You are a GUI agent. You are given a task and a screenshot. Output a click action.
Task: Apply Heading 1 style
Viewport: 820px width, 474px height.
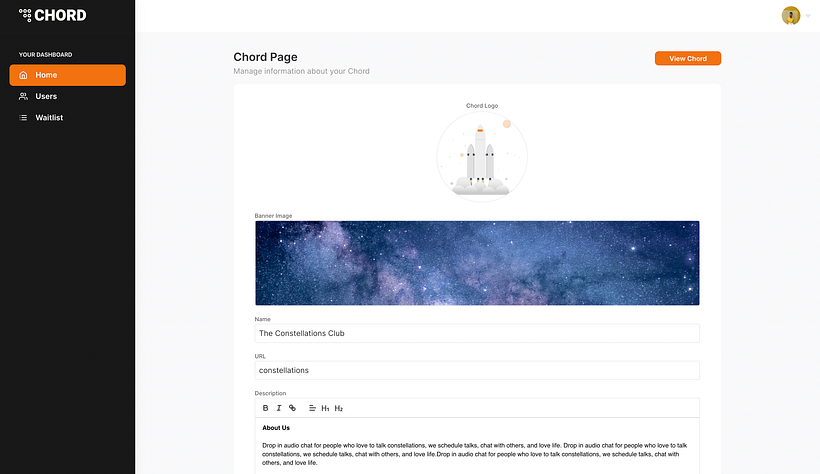click(x=325, y=408)
